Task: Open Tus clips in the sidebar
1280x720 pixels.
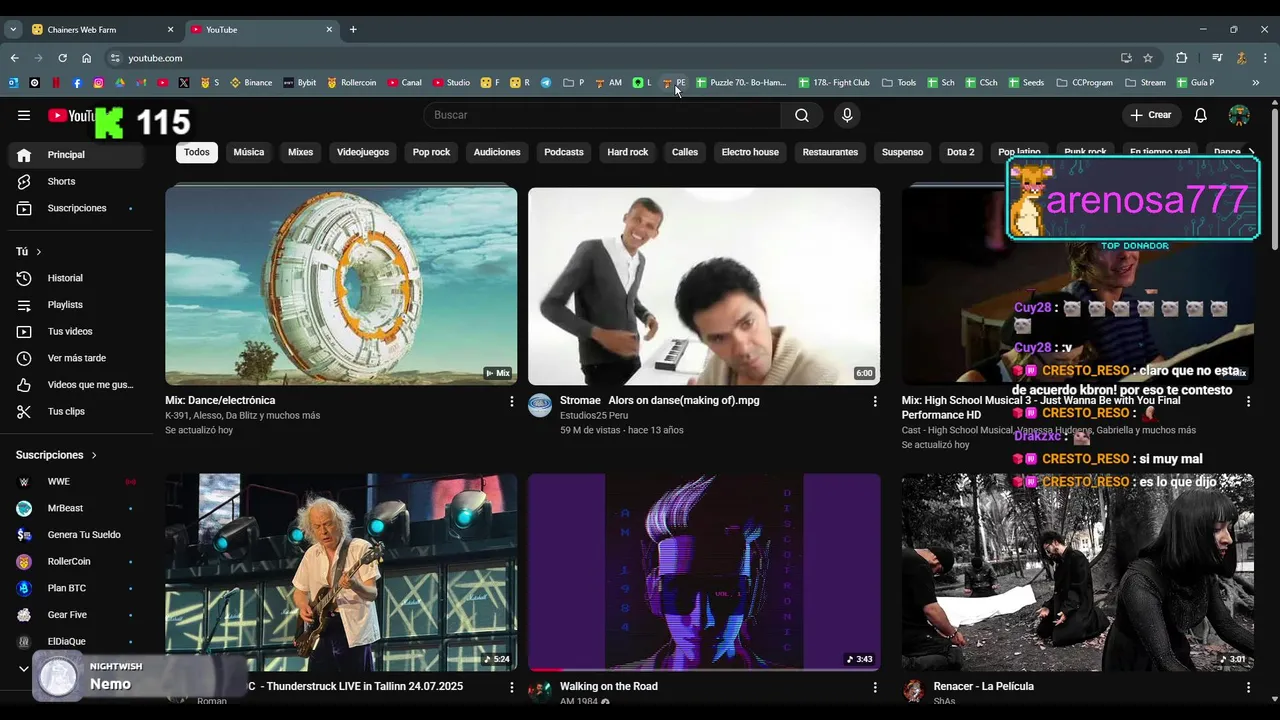Action: click(x=78, y=411)
